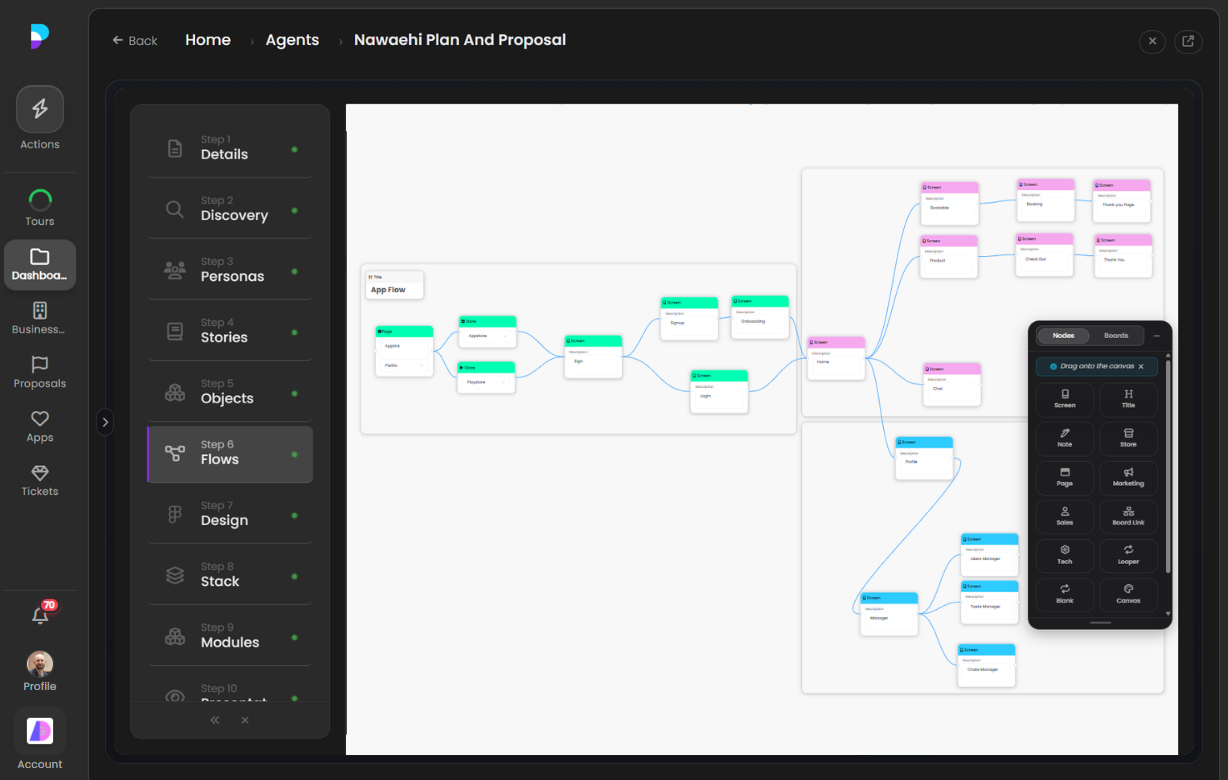Open Playstore dropdown in Store node
The height and width of the screenshot is (780, 1228).
[x=486, y=382]
